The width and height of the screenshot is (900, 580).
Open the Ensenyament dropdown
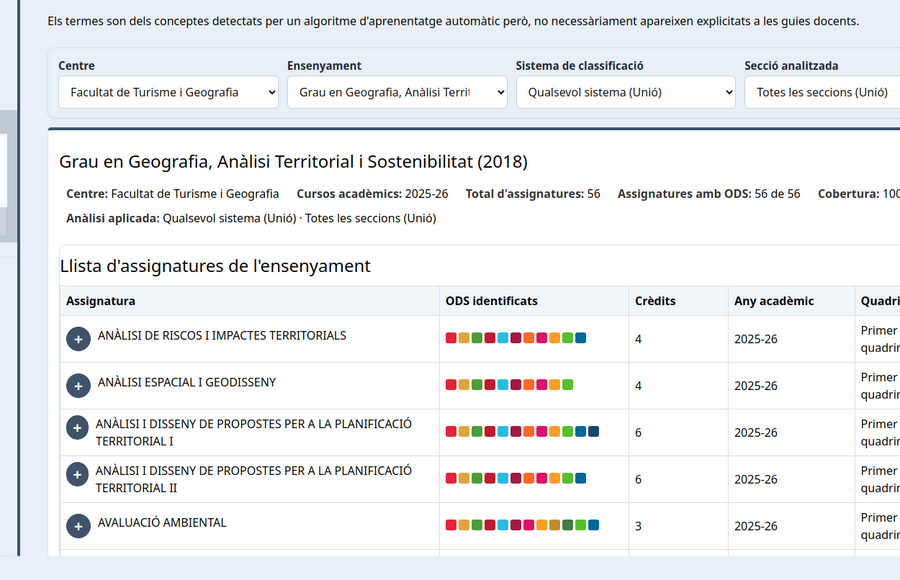coord(397,92)
